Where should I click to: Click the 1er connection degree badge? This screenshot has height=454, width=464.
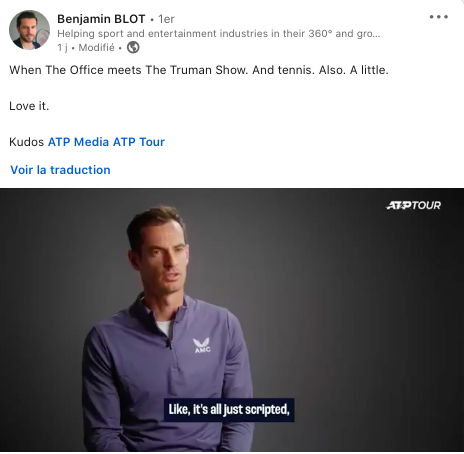pyautogui.click(x=166, y=19)
